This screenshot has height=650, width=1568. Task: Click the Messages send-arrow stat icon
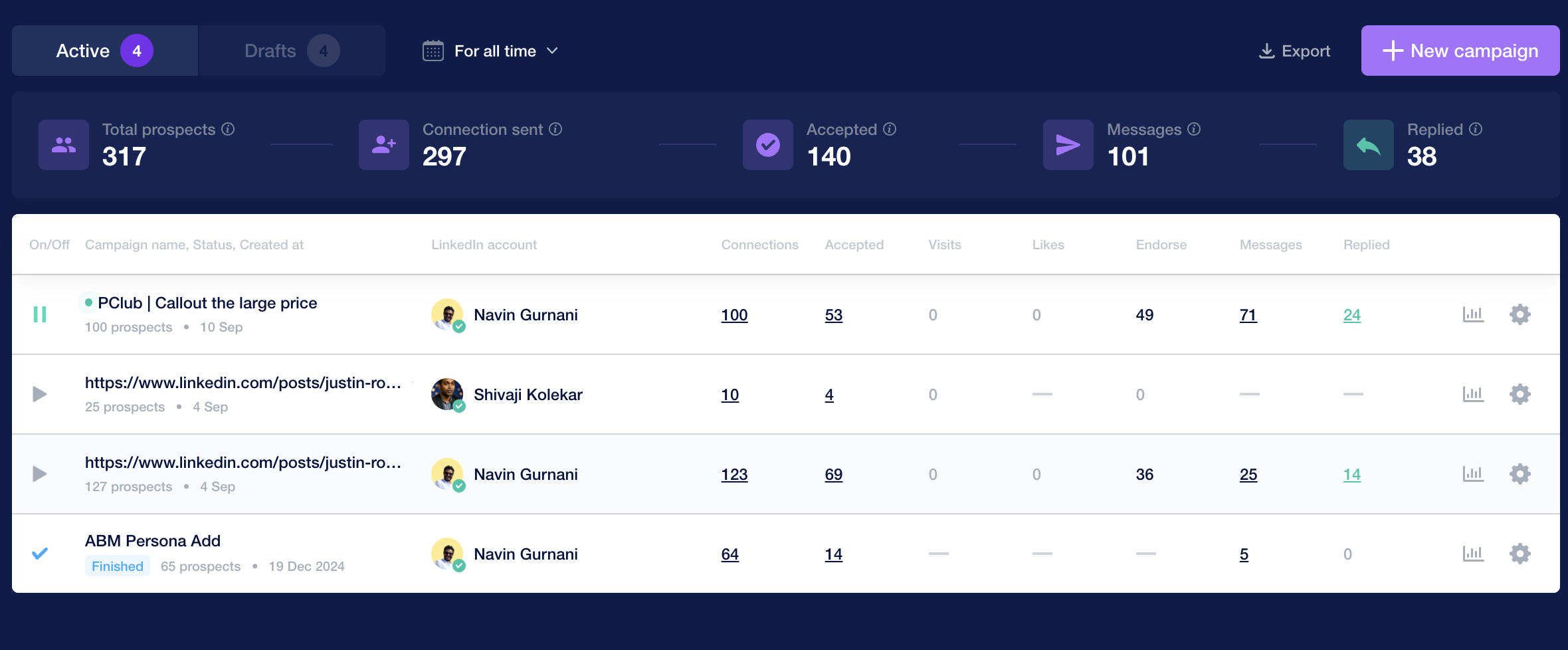pos(1068,144)
